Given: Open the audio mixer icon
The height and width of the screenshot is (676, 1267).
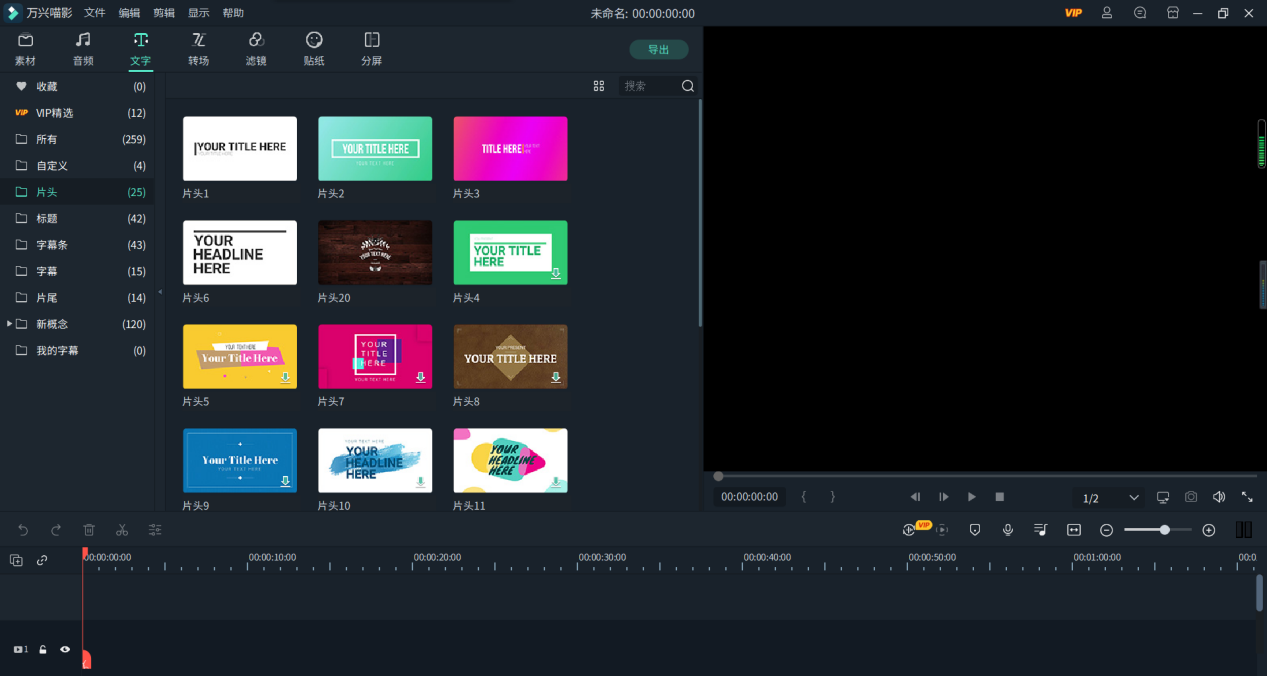Looking at the screenshot, I should [1041, 530].
